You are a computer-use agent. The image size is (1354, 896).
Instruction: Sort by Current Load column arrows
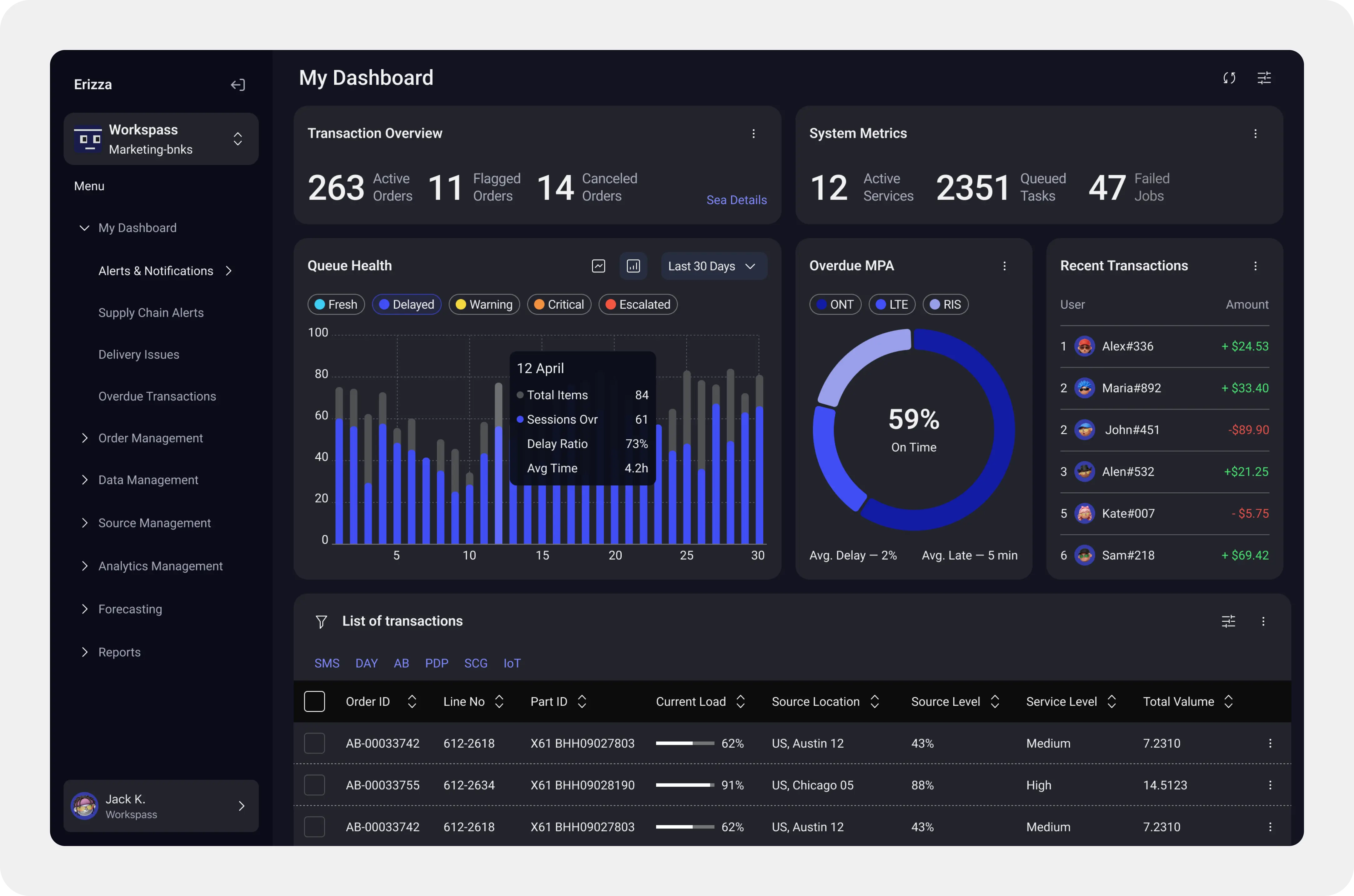click(741, 702)
